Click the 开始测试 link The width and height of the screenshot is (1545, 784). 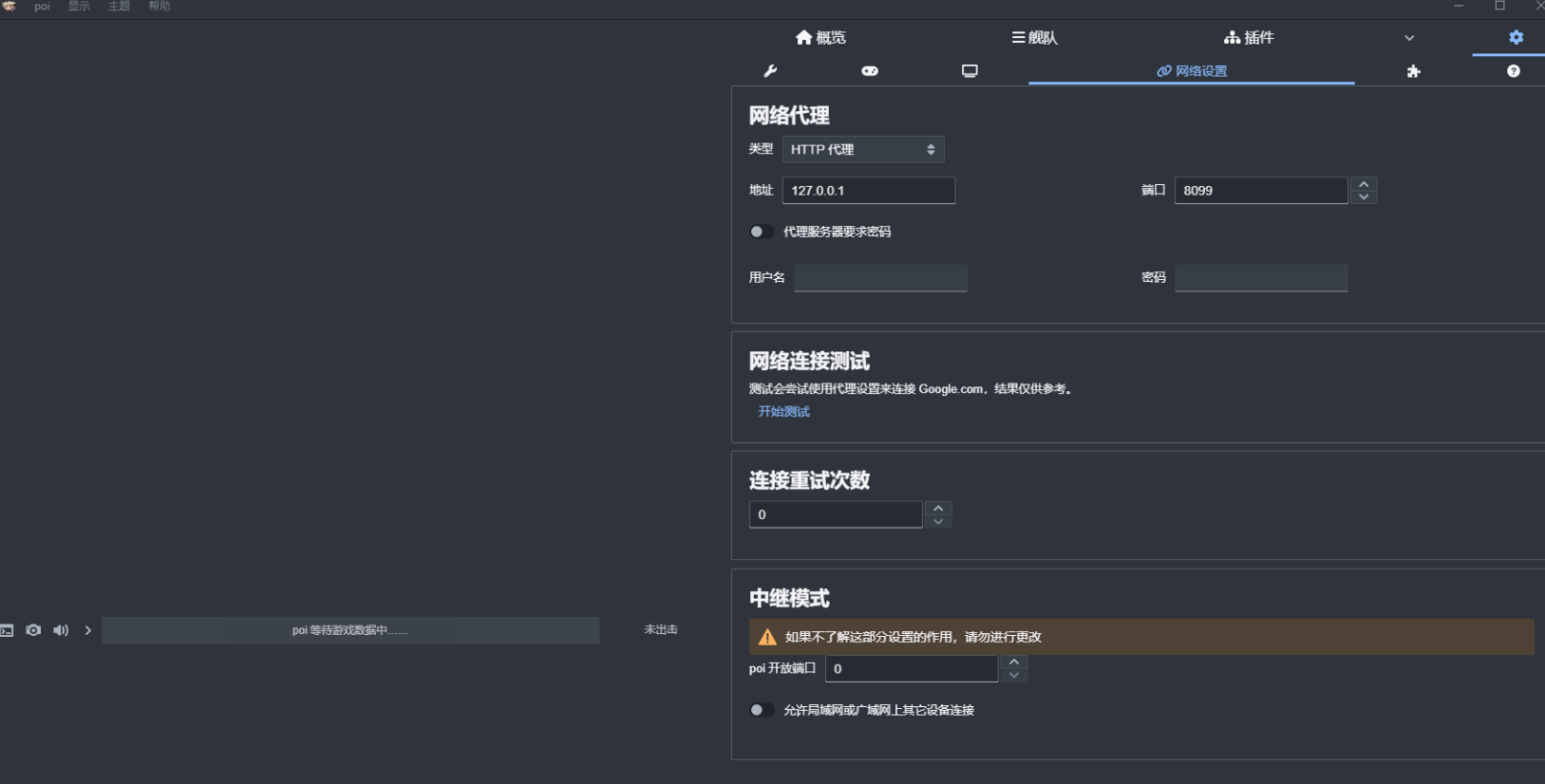click(783, 412)
